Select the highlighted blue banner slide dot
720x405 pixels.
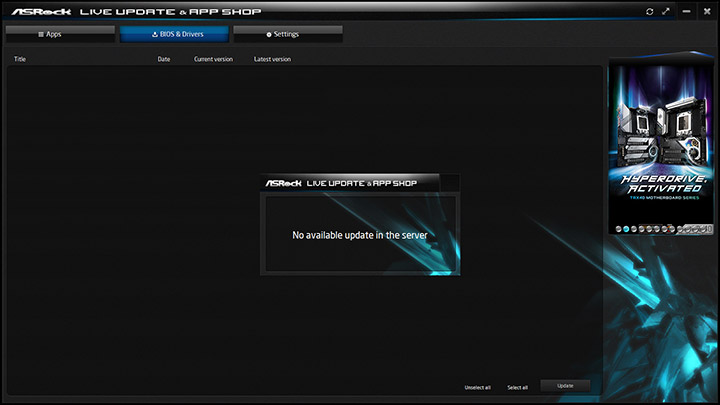tap(626, 229)
